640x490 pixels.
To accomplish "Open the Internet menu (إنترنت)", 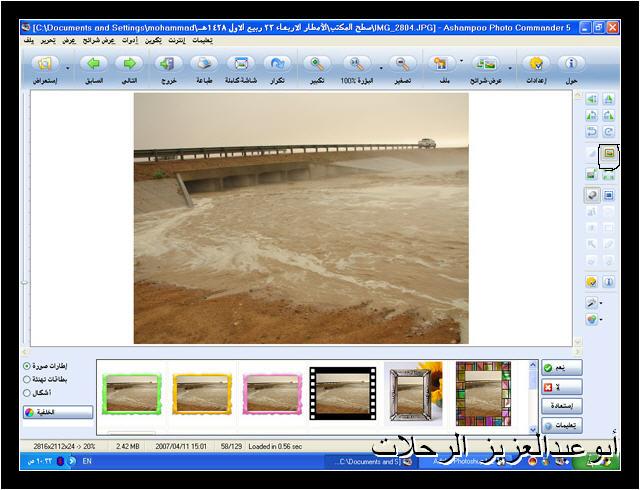I will point(177,41).
